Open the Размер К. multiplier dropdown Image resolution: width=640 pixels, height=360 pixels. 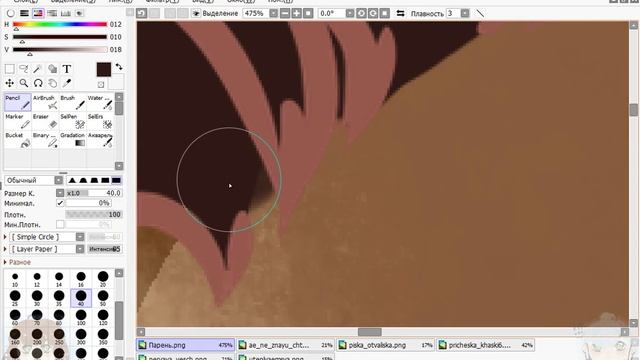(x=60, y=193)
